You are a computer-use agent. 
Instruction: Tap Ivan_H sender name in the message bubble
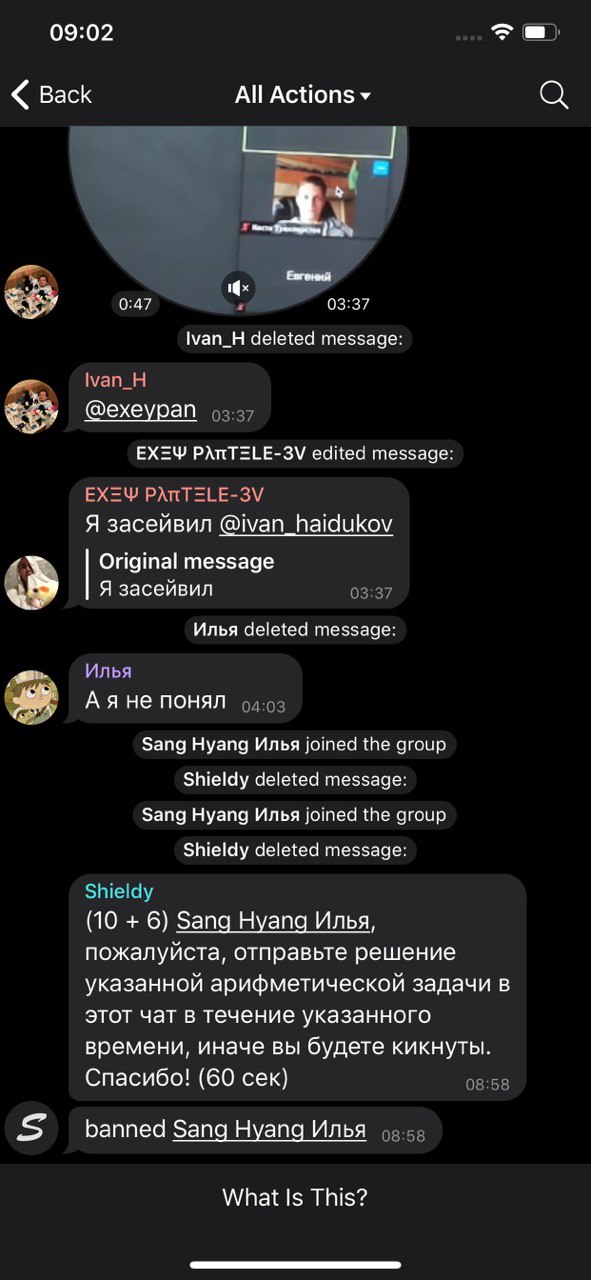coord(116,380)
